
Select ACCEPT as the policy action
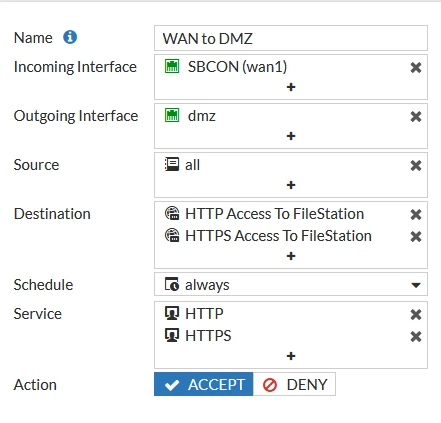[x=204, y=384]
